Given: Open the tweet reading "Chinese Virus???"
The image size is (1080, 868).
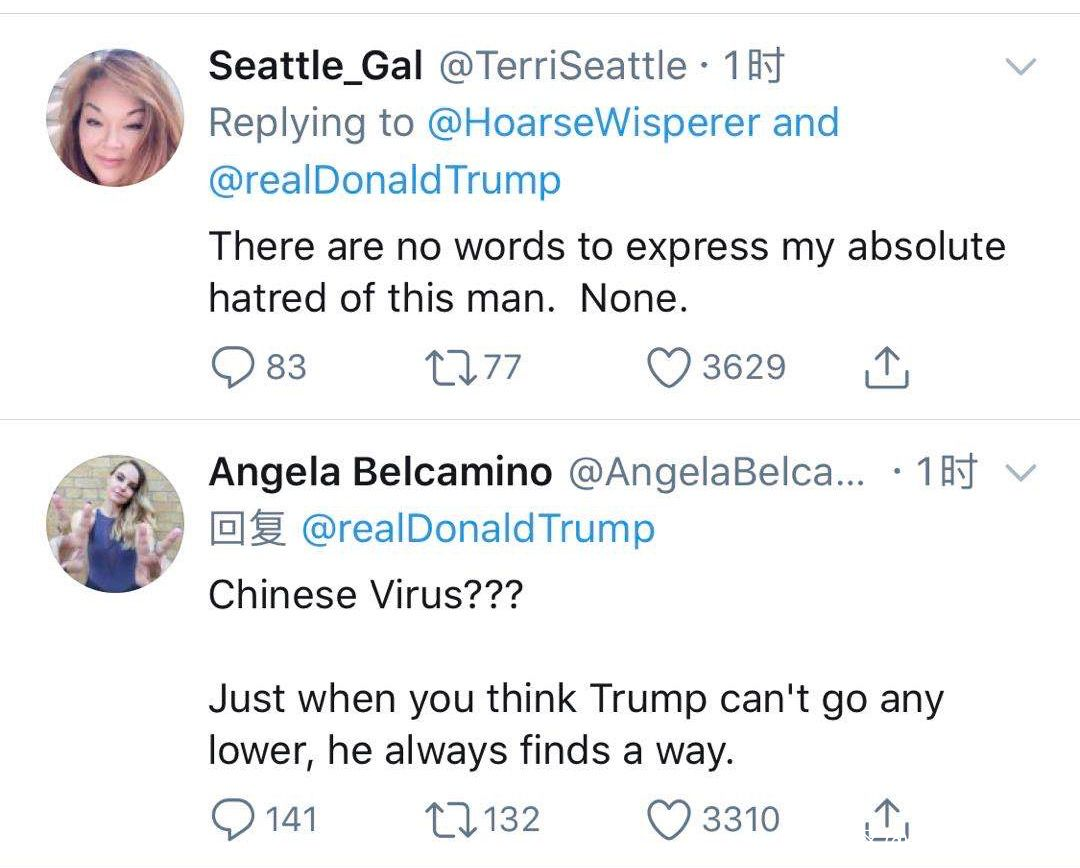Looking at the screenshot, I should tap(366, 594).
